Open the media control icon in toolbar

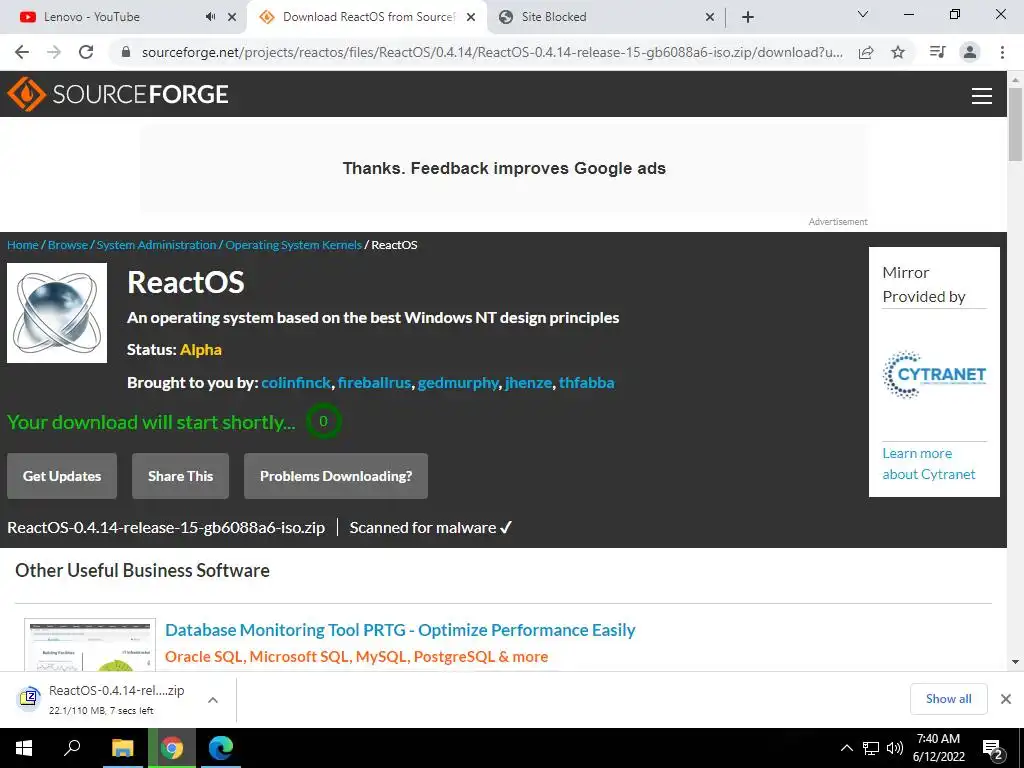[x=937, y=52]
